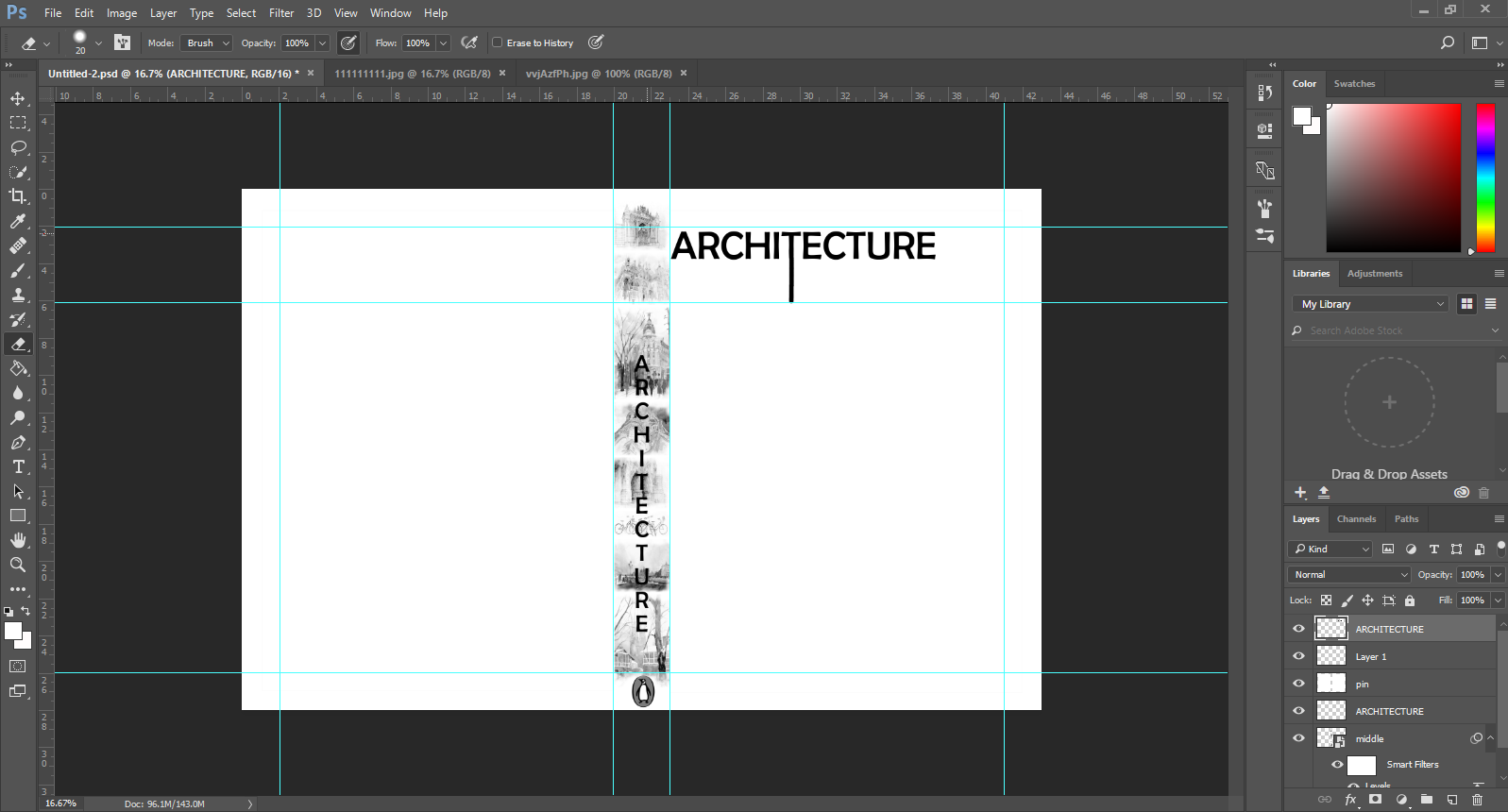1508x812 pixels.
Task: Select the Healing Brush tool
Action: (18, 245)
